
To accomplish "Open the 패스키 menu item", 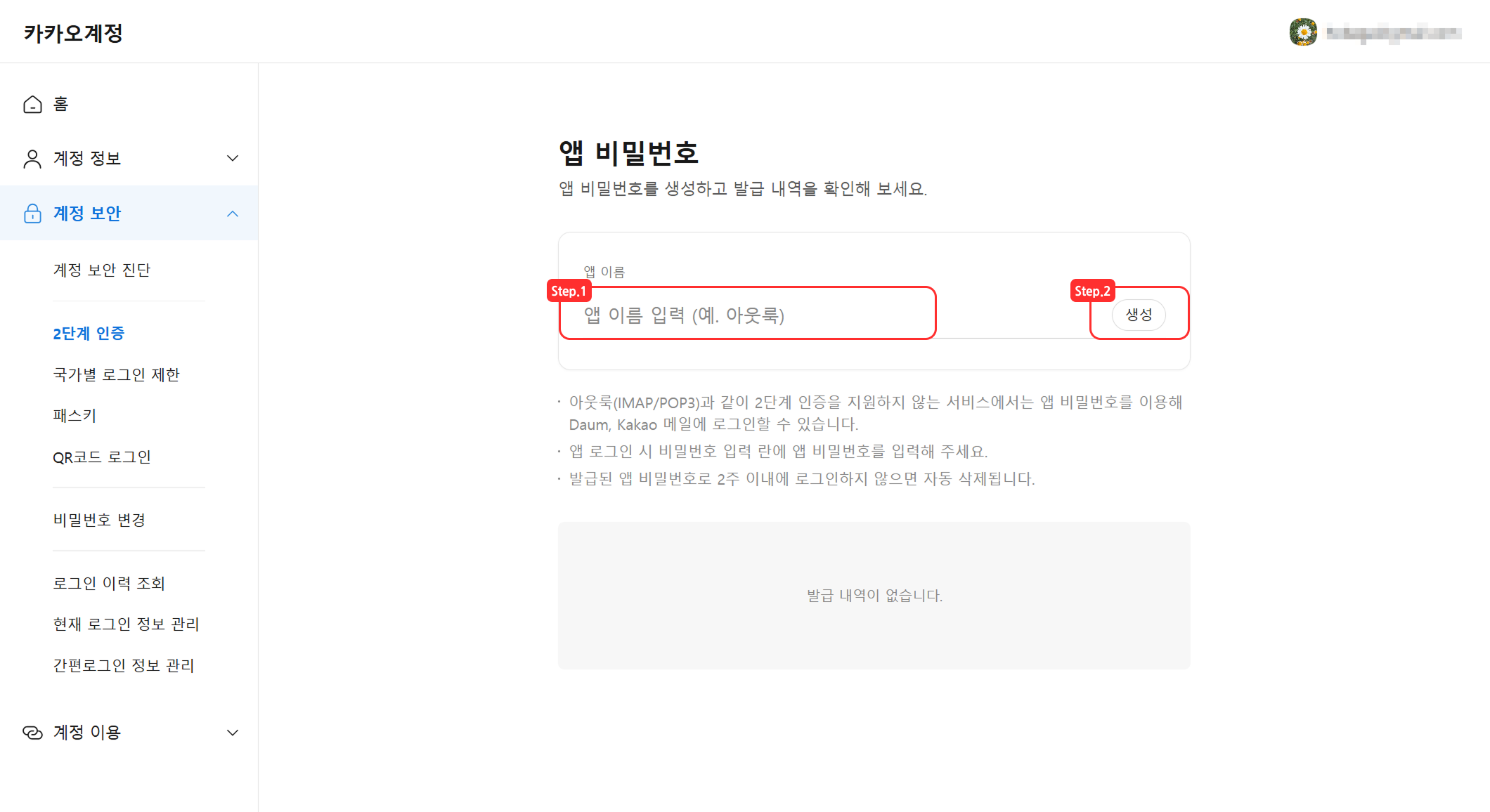I will (x=74, y=415).
